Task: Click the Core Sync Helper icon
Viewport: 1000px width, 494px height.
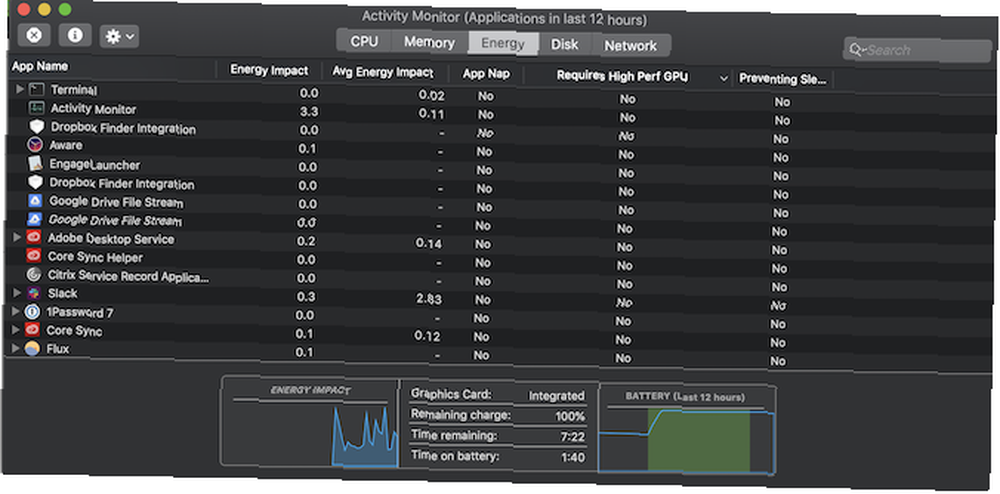Action: tap(34, 256)
